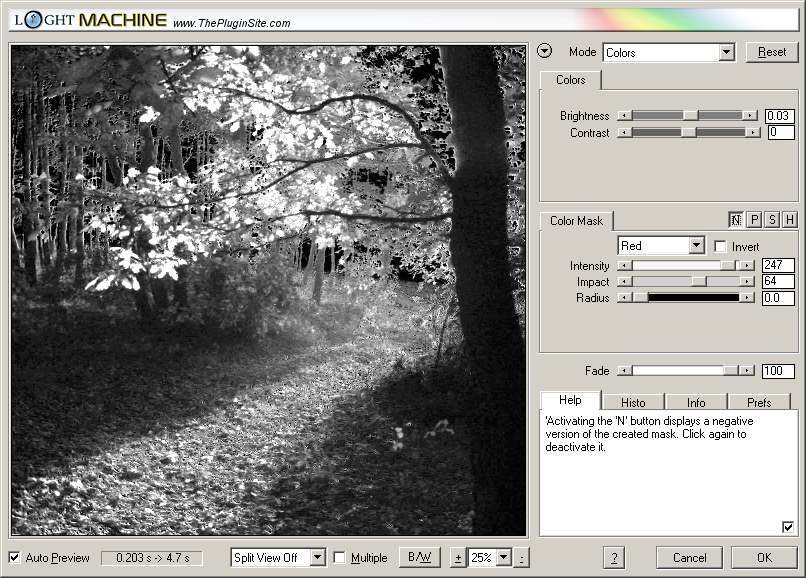Screen dimensions: 806x578
Task: Click the Impact value field 64
Action: tap(778, 281)
